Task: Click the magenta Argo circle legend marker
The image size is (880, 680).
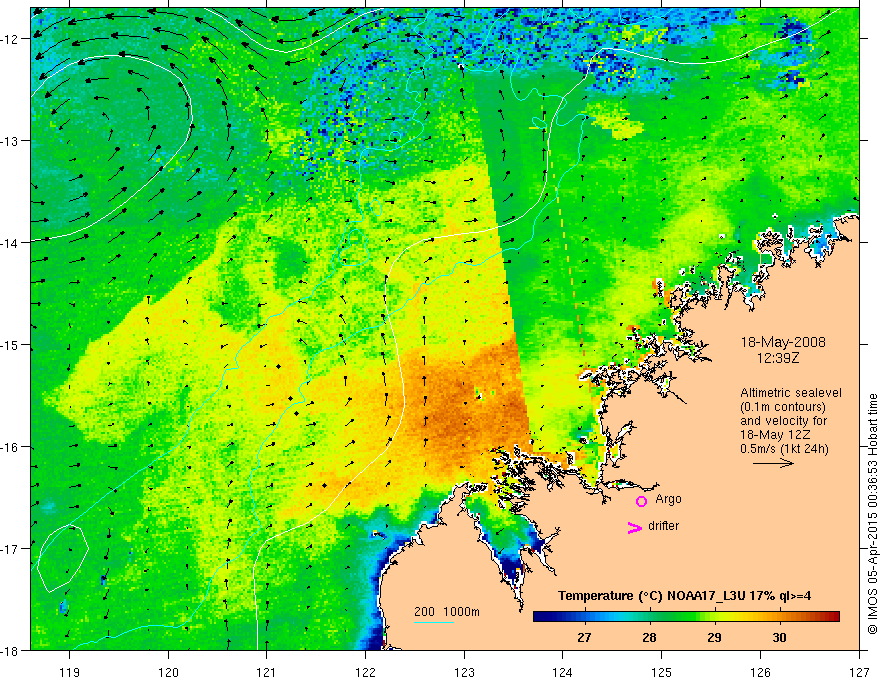Action: tap(641, 501)
